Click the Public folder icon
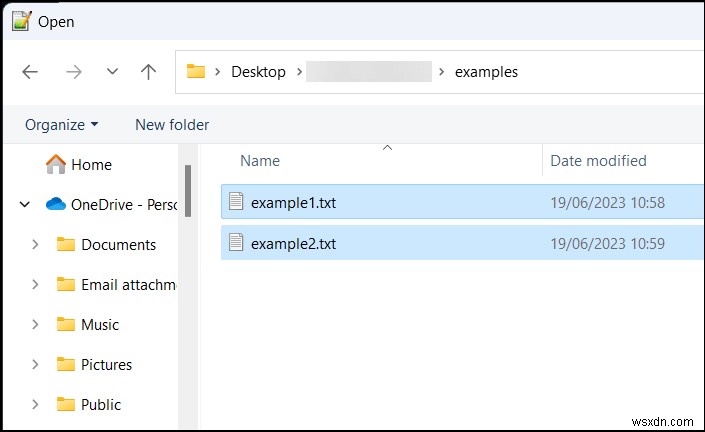 (66, 404)
